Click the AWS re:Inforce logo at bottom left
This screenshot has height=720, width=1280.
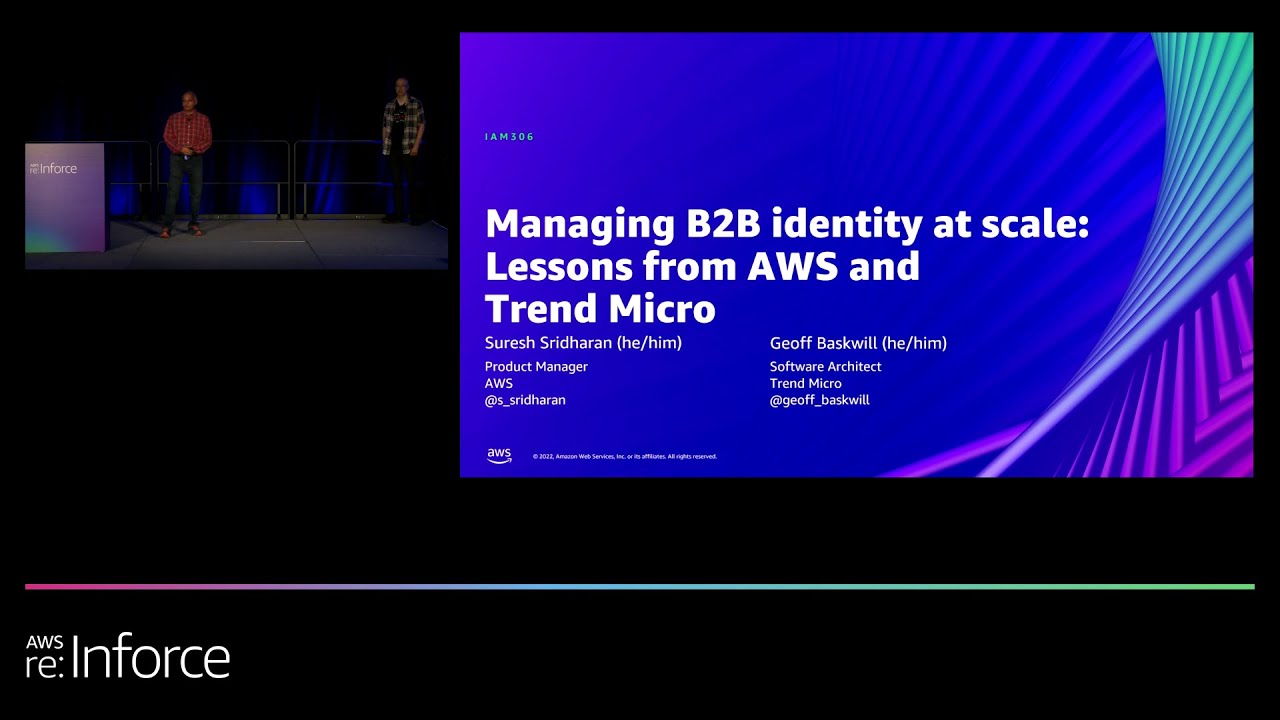tap(128, 656)
